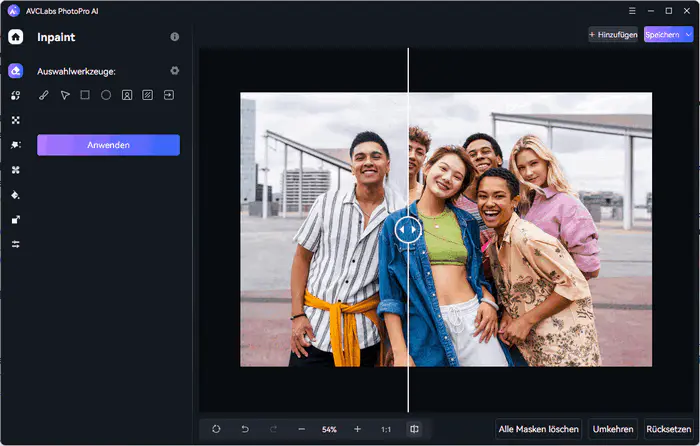700x446 pixels.
Task: Open the clover-shaped sidebar tool
Action: point(16,170)
